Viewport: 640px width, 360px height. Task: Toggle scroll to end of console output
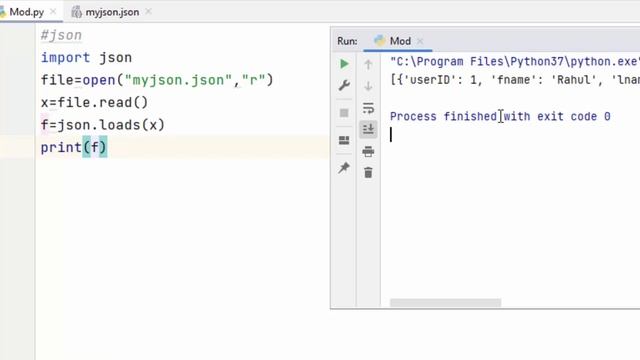point(368,129)
